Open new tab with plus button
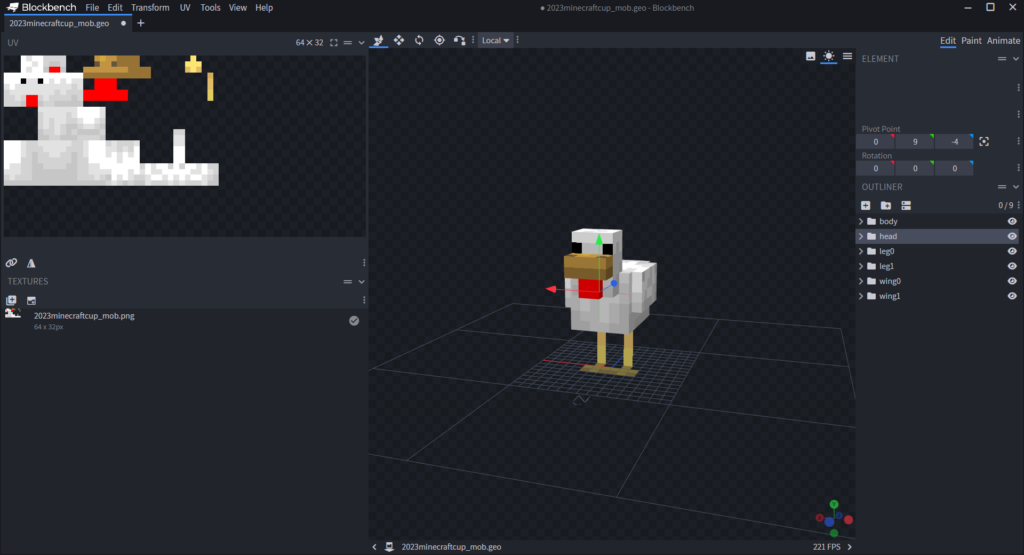The height and width of the screenshot is (555, 1024). click(x=140, y=23)
